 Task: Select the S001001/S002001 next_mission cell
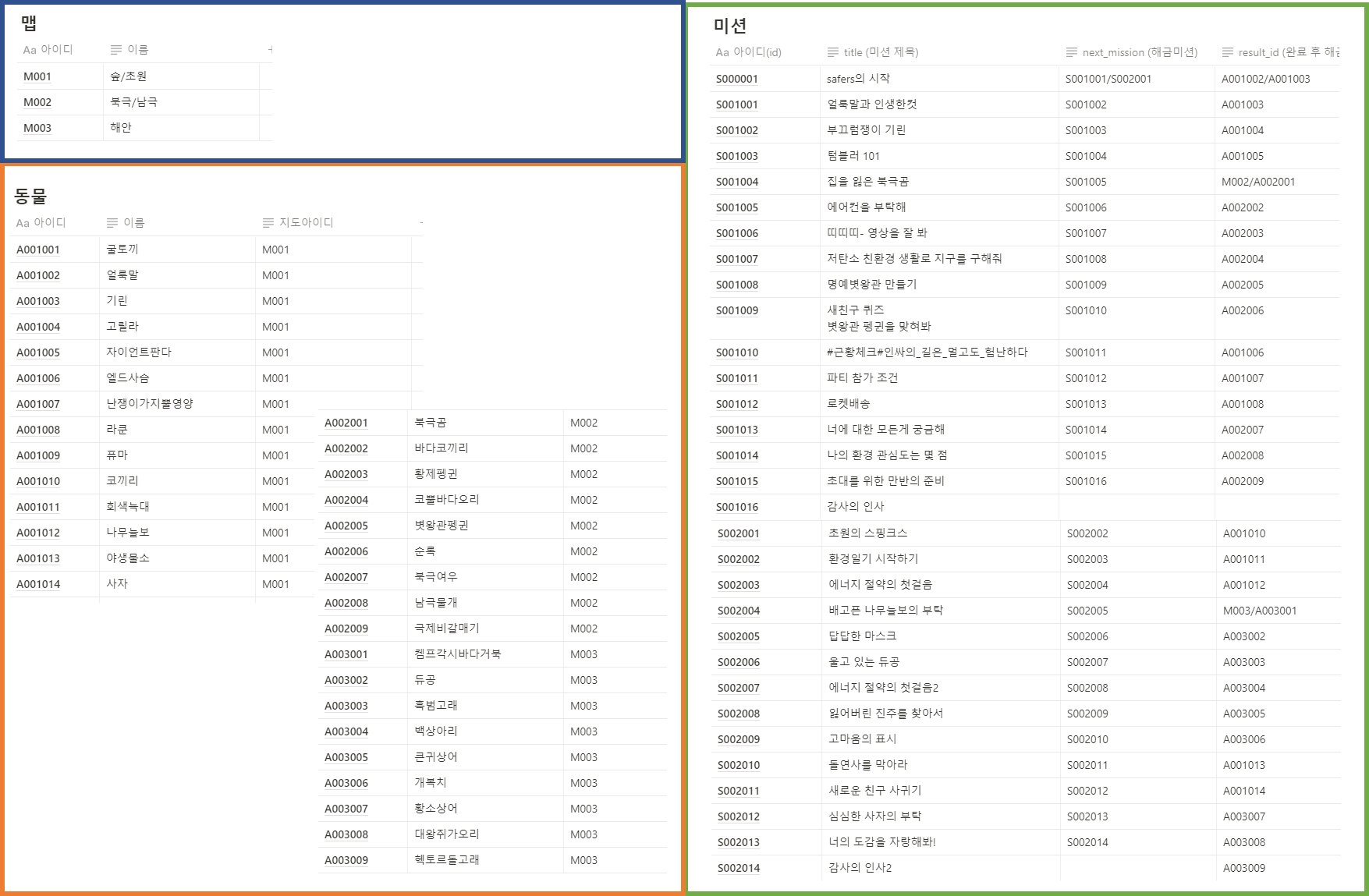(1137, 79)
